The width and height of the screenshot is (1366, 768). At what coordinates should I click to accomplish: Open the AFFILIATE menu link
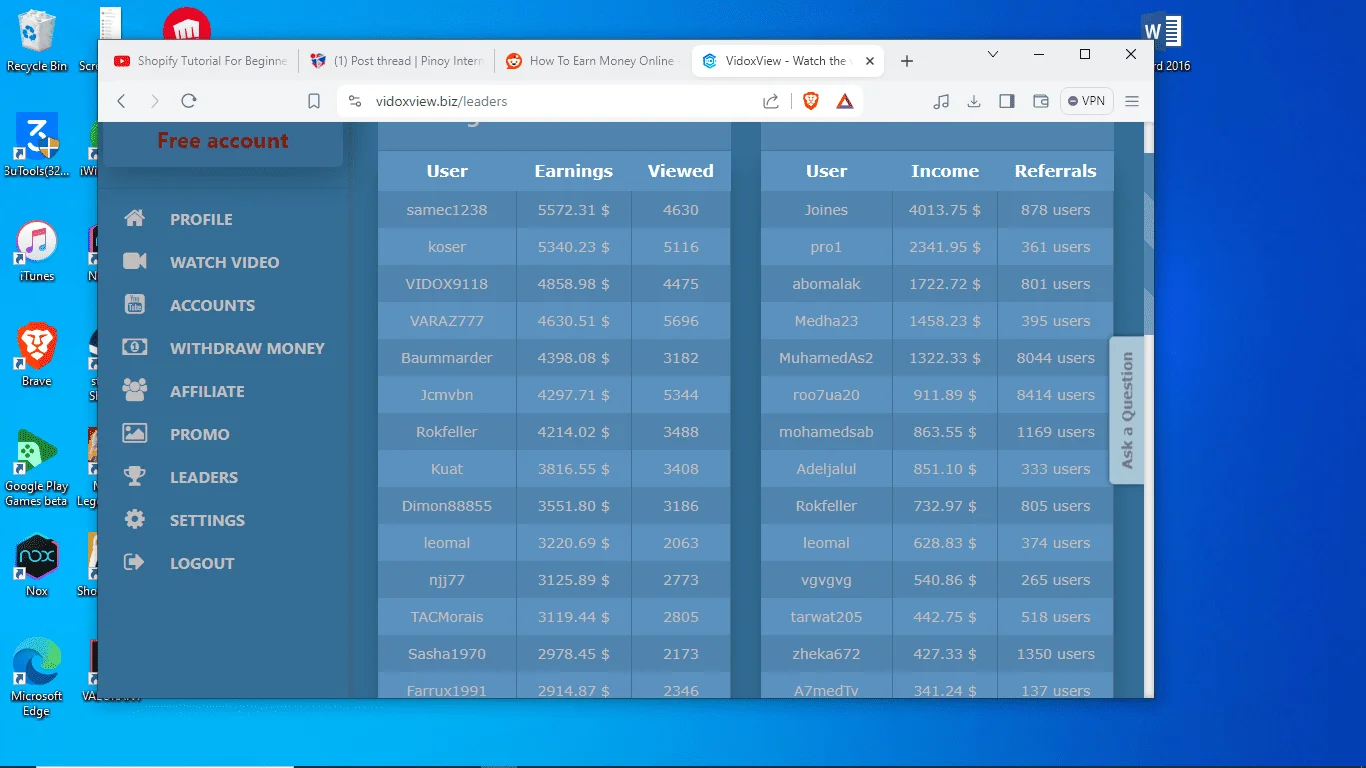click(207, 392)
